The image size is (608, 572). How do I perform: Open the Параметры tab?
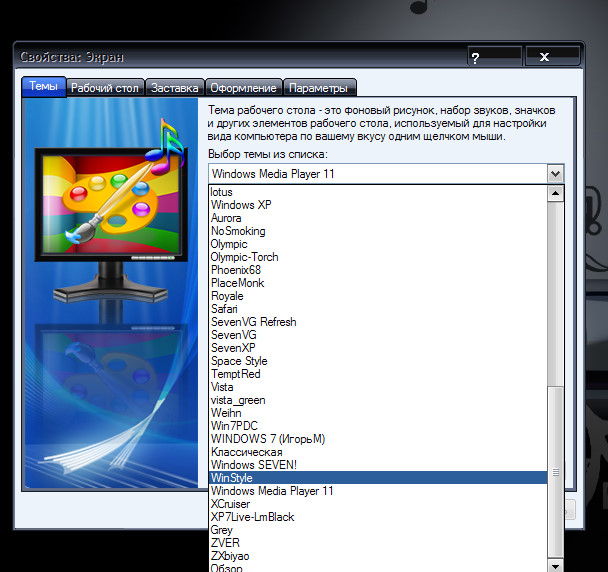(319, 88)
